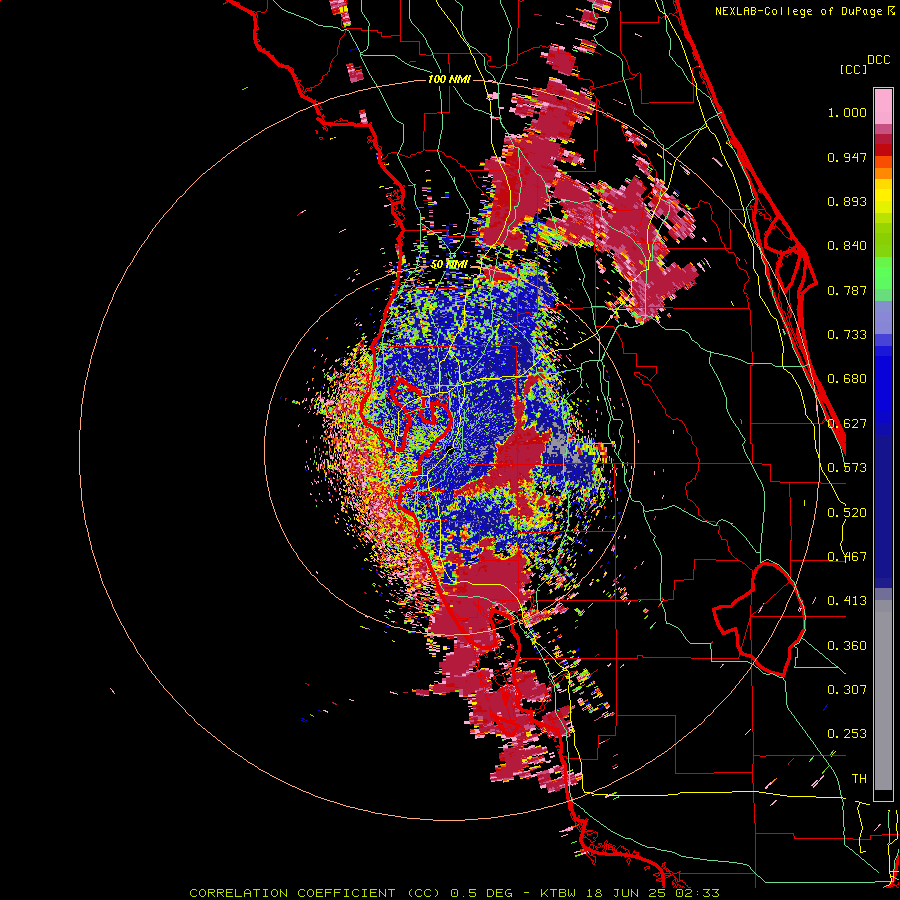The height and width of the screenshot is (900, 900).
Task: Click the 50 NMI range ring label
Action: coord(449,264)
